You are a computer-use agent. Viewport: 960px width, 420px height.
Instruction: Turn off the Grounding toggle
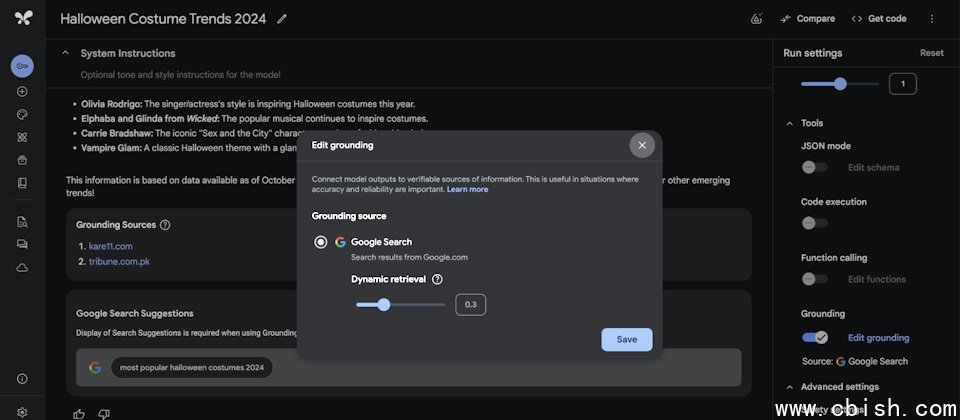814,338
